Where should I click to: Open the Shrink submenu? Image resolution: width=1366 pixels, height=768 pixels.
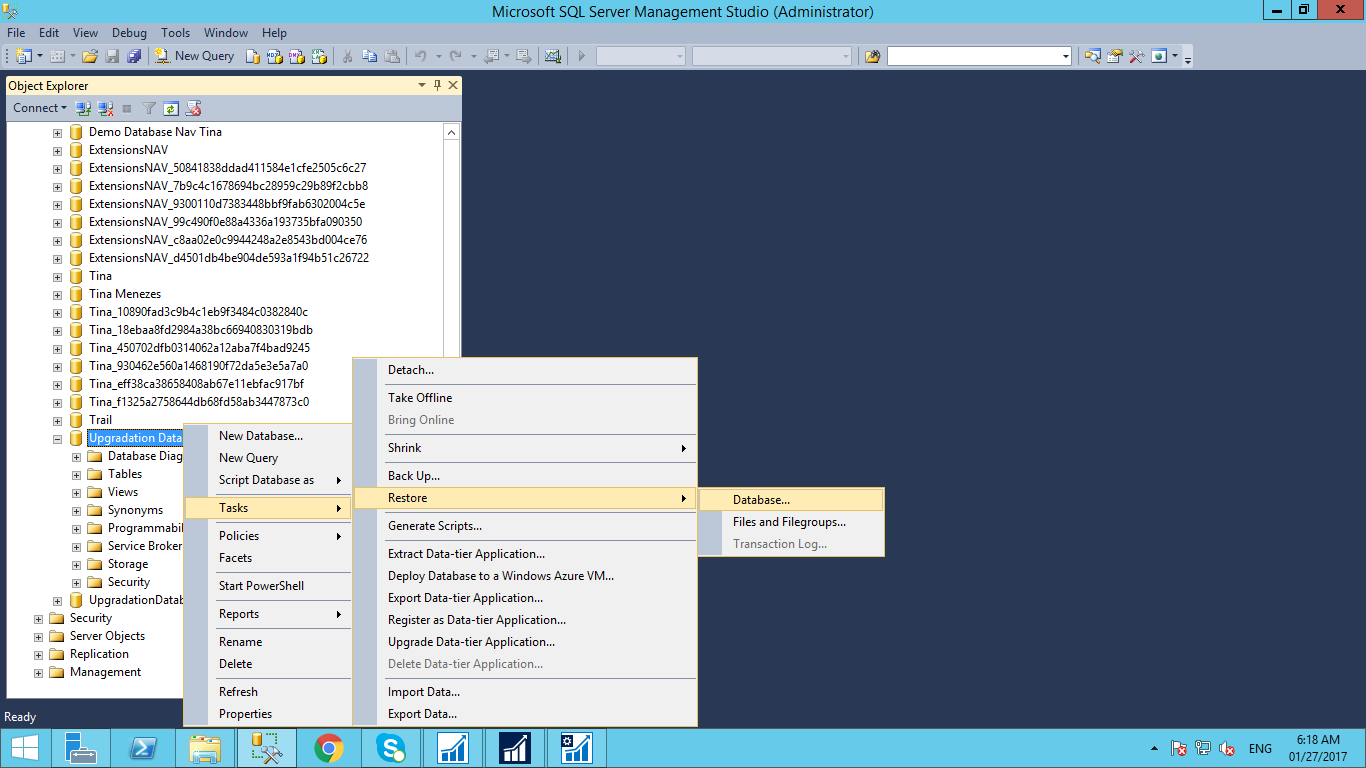pyautogui.click(x=525, y=448)
